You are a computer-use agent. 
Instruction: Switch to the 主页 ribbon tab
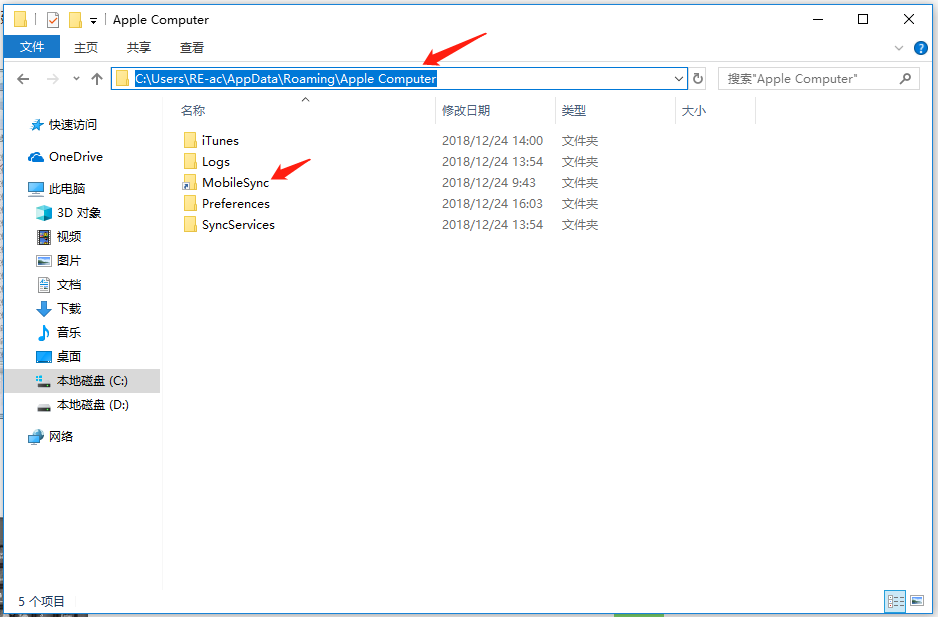[x=86, y=47]
